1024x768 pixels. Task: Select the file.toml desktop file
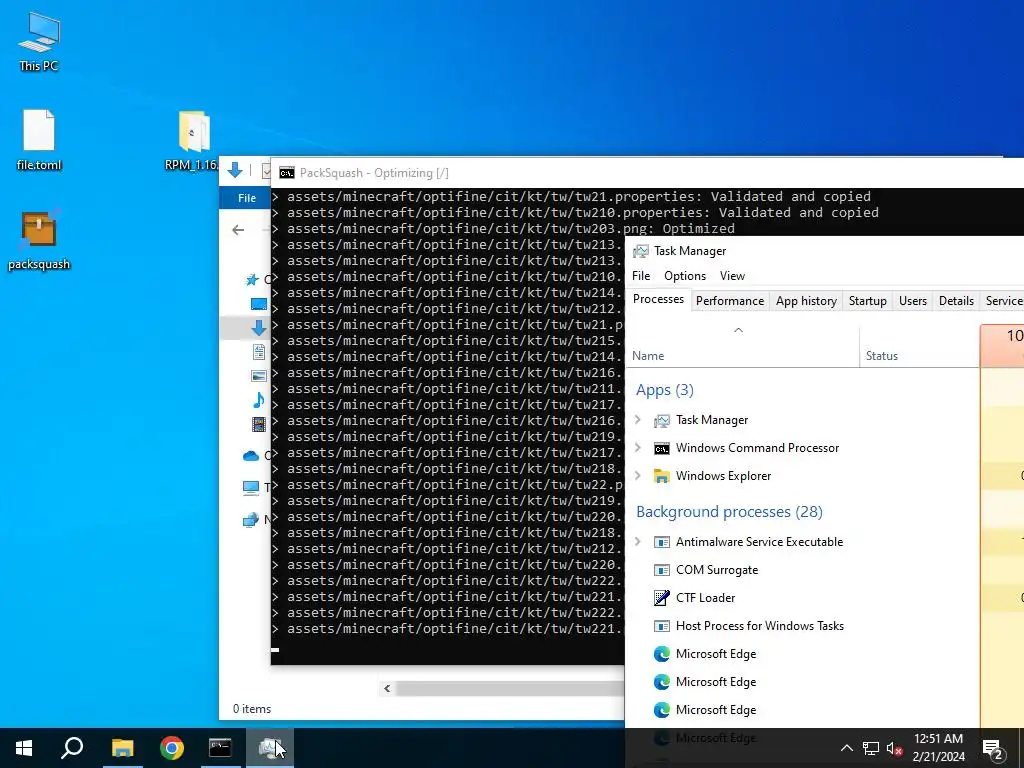[39, 139]
